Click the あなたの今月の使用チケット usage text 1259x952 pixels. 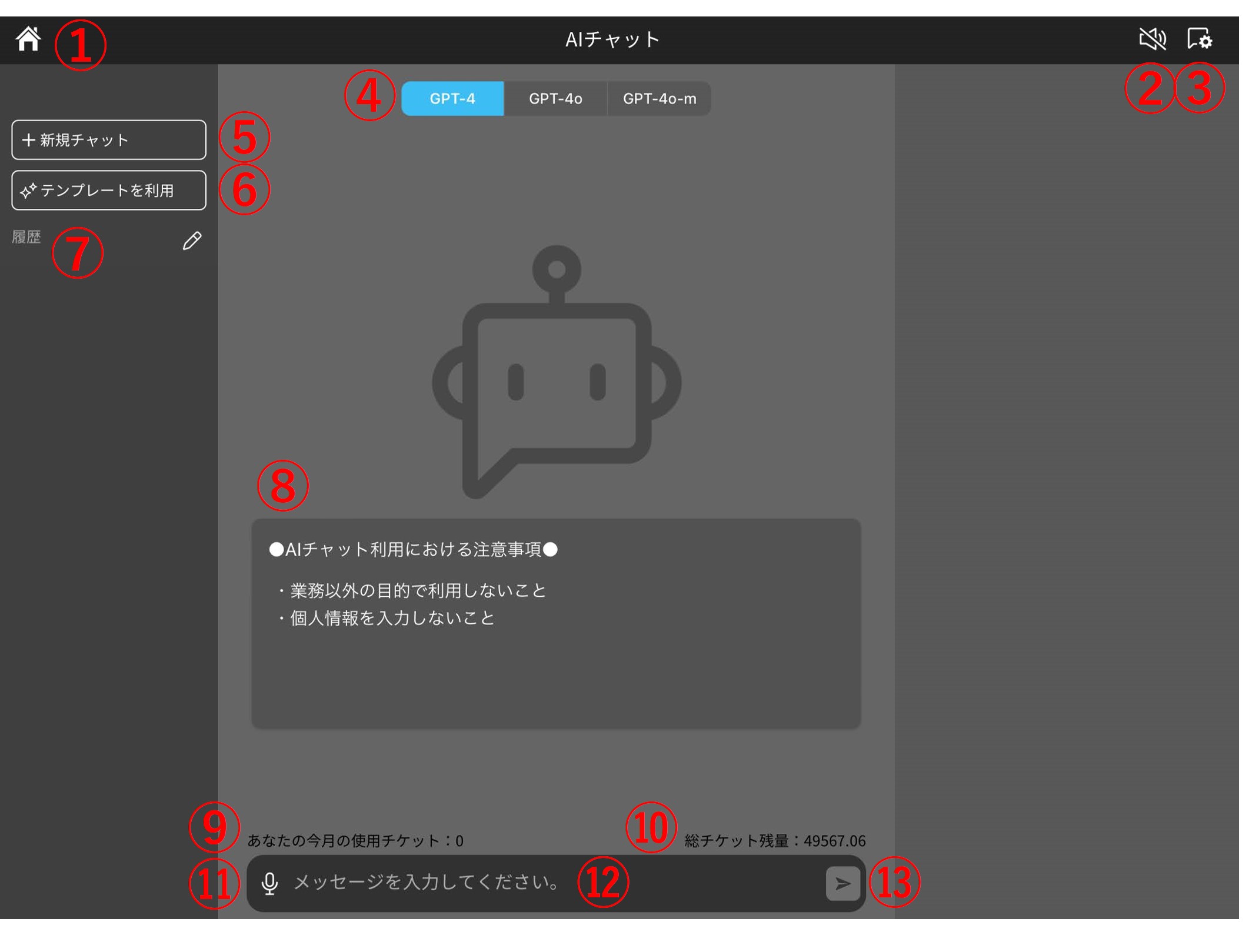(355, 841)
